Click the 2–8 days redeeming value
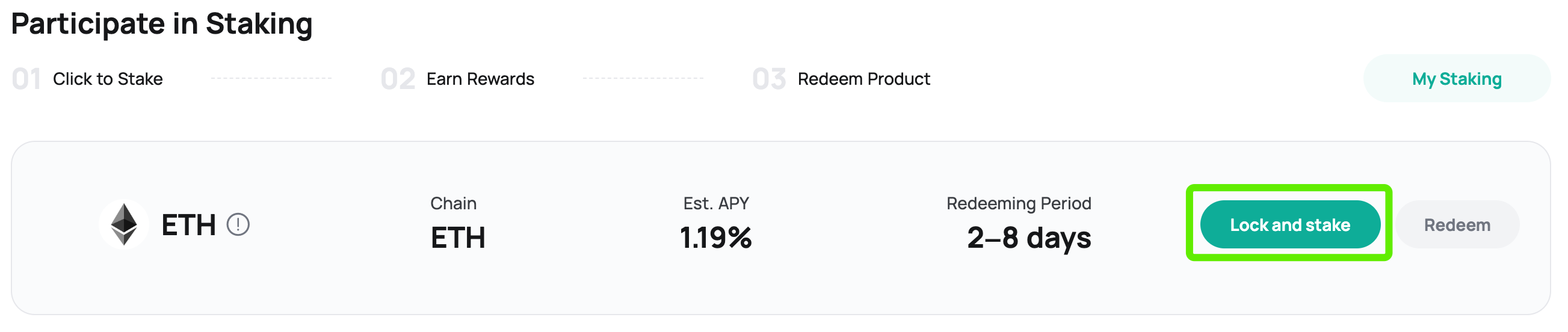The width and height of the screenshot is (1568, 332). [1029, 238]
